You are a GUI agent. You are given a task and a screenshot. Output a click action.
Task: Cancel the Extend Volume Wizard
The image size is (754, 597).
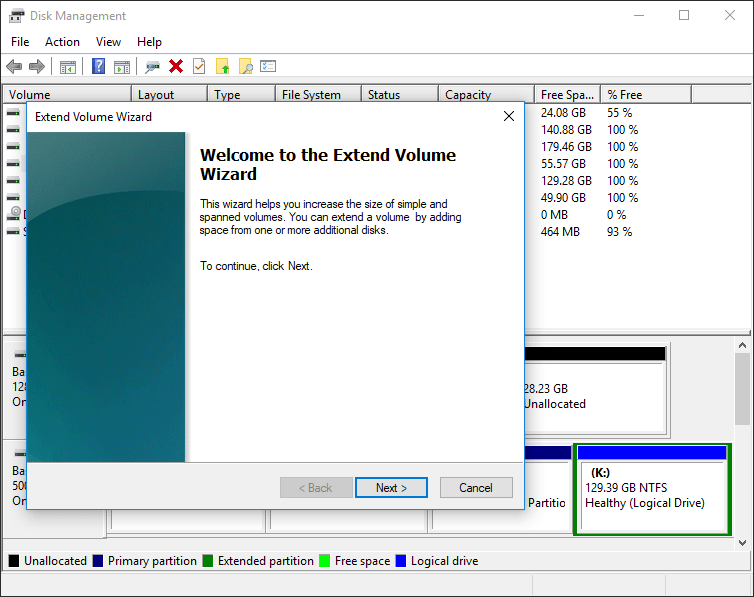(476, 488)
